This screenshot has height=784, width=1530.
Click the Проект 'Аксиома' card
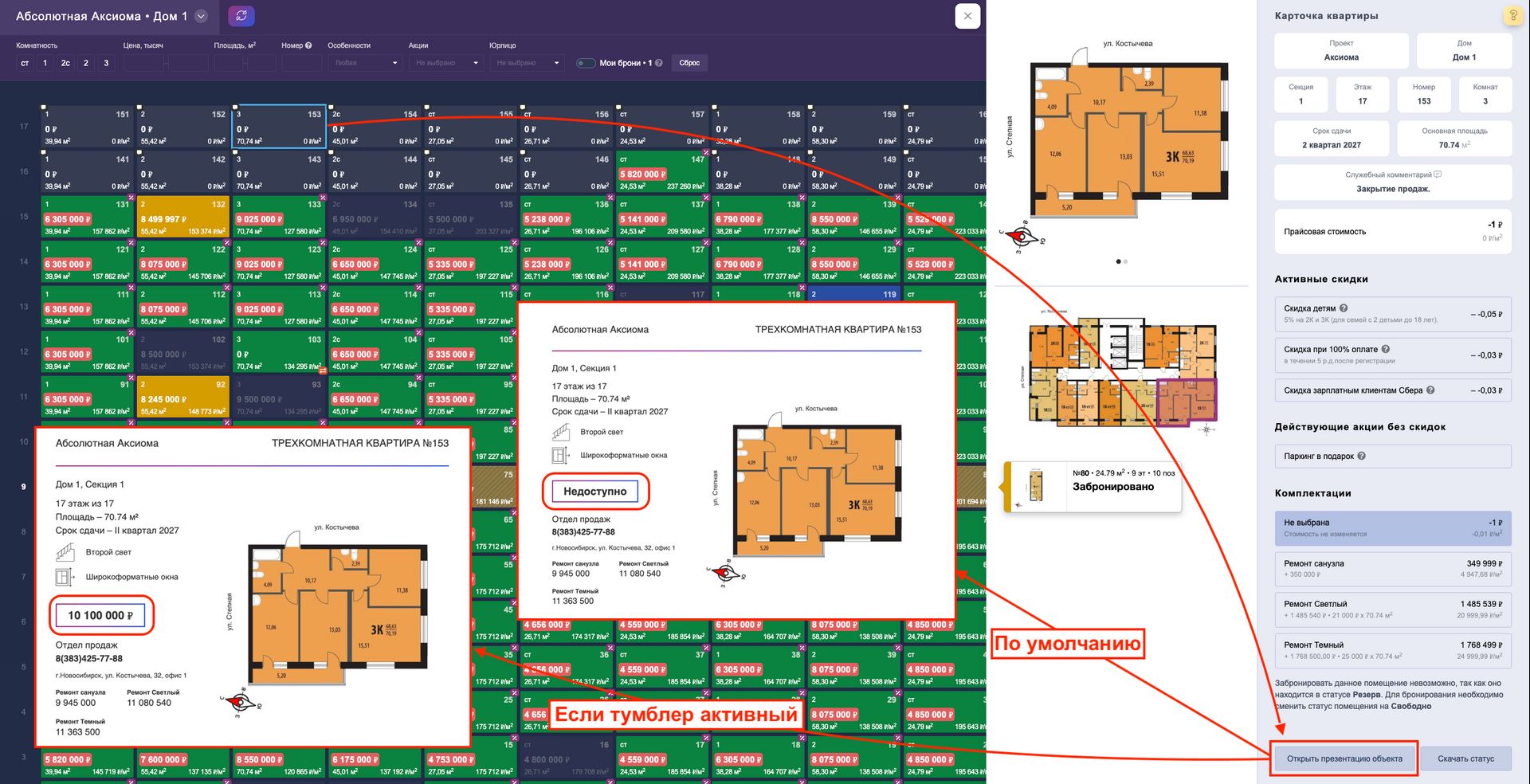(x=1341, y=50)
